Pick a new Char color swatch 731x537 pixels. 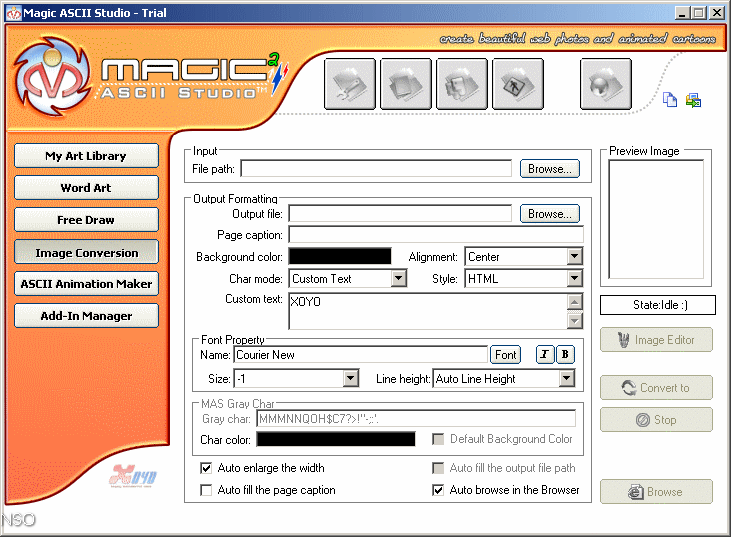pyautogui.click(x=336, y=439)
